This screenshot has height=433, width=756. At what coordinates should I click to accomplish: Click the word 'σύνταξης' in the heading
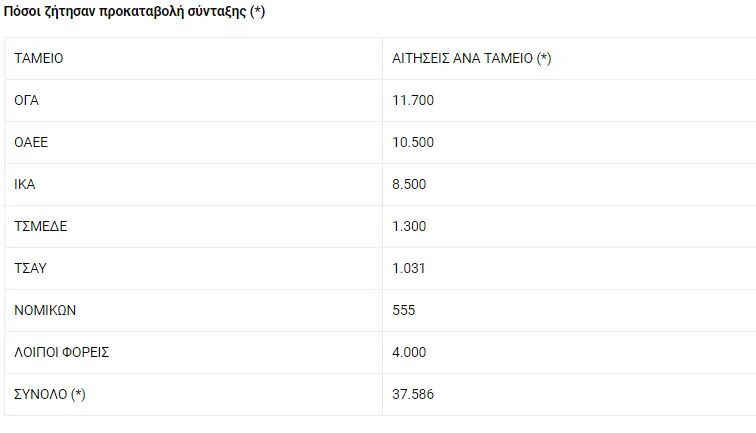[x=217, y=12]
